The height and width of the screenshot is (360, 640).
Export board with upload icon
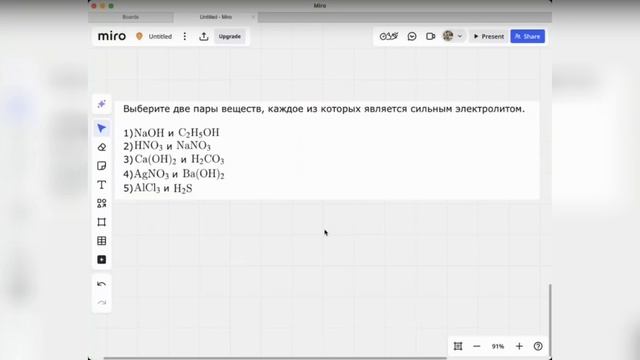pyautogui.click(x=204, y=36)
